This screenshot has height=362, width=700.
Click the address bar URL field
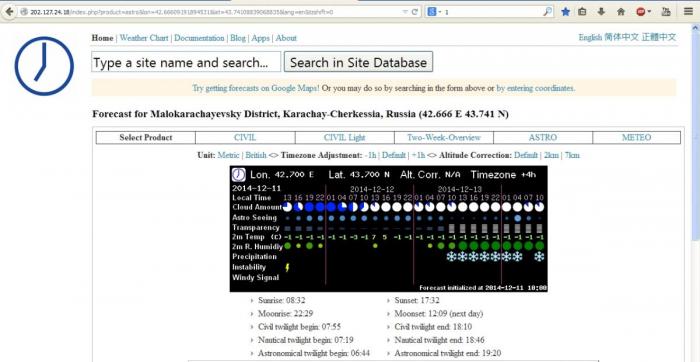[x=214, y=12]
